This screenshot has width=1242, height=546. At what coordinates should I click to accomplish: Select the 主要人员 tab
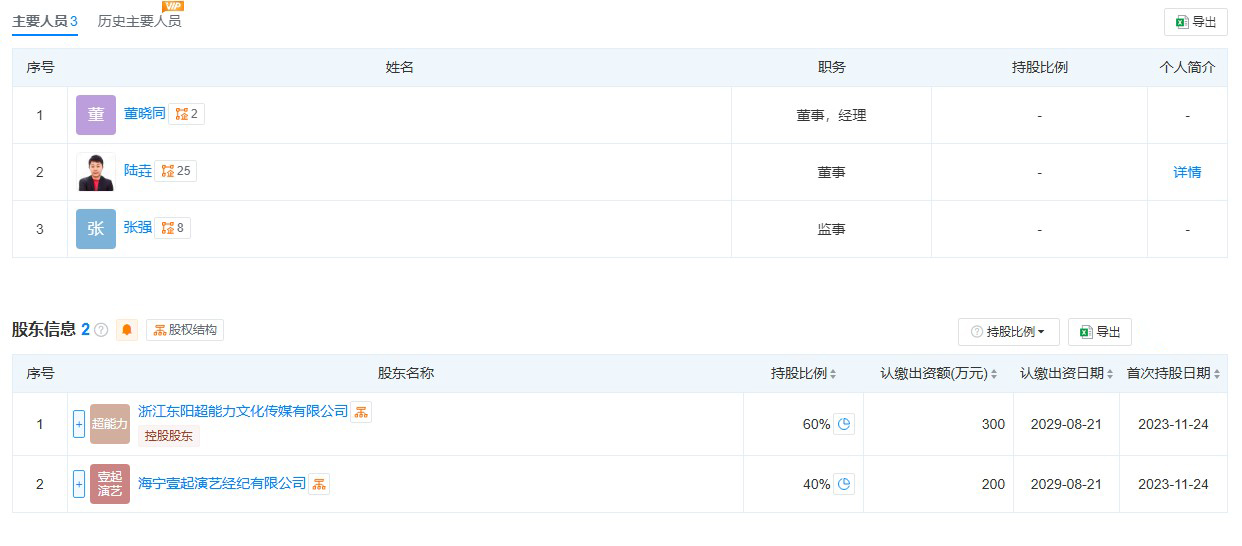(45, 21)
